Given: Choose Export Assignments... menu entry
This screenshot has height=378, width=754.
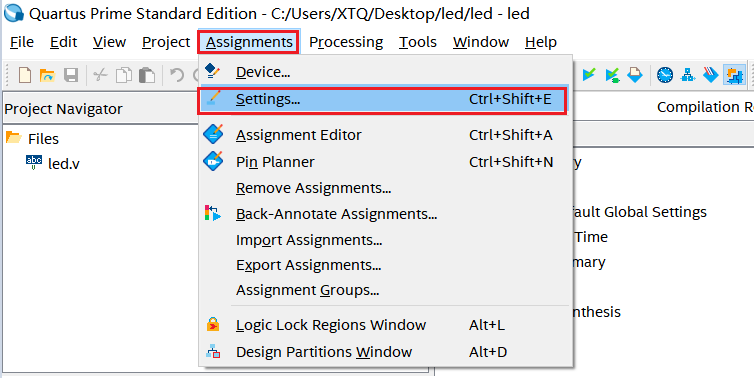Looking at the screenshot, I should click(385, 265).
